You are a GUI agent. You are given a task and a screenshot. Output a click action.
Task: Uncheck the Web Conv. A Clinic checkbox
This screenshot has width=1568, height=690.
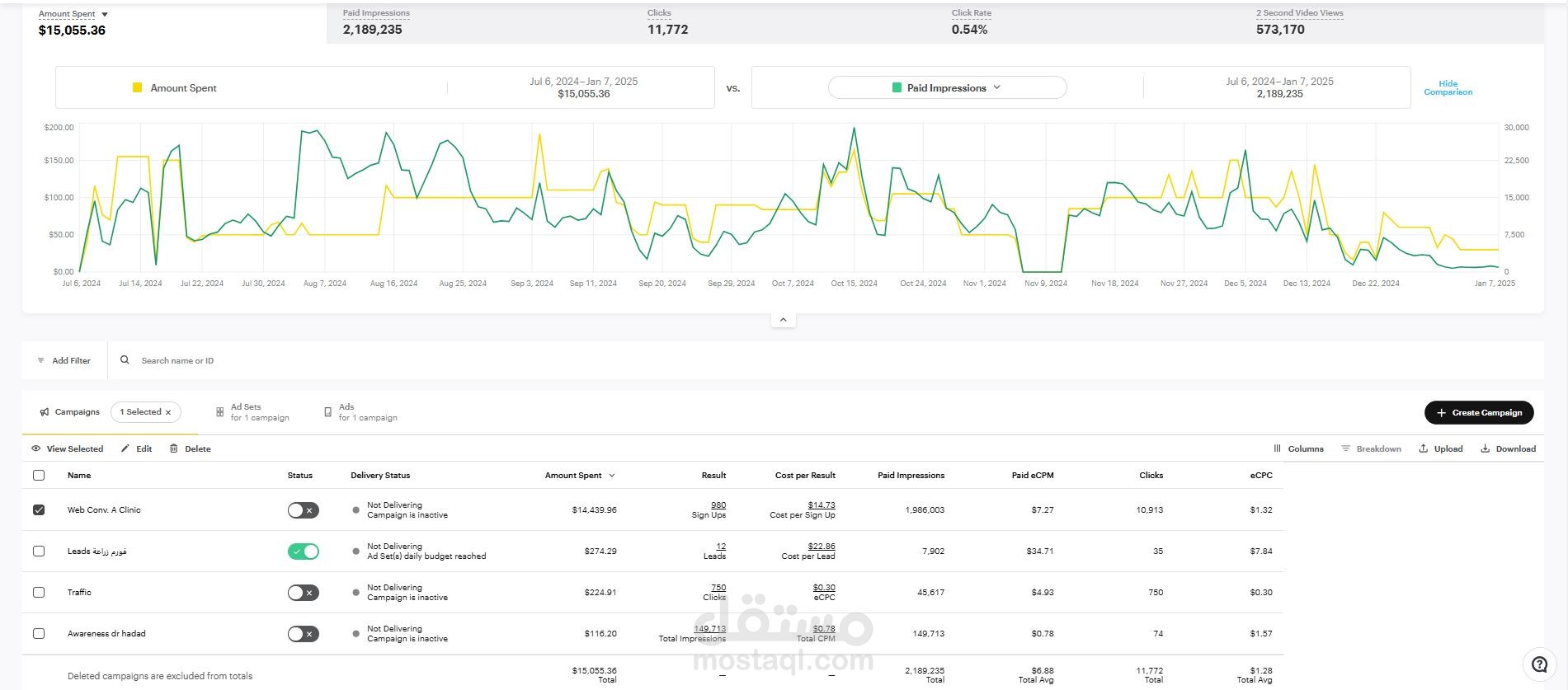click(x=39, y=509)
